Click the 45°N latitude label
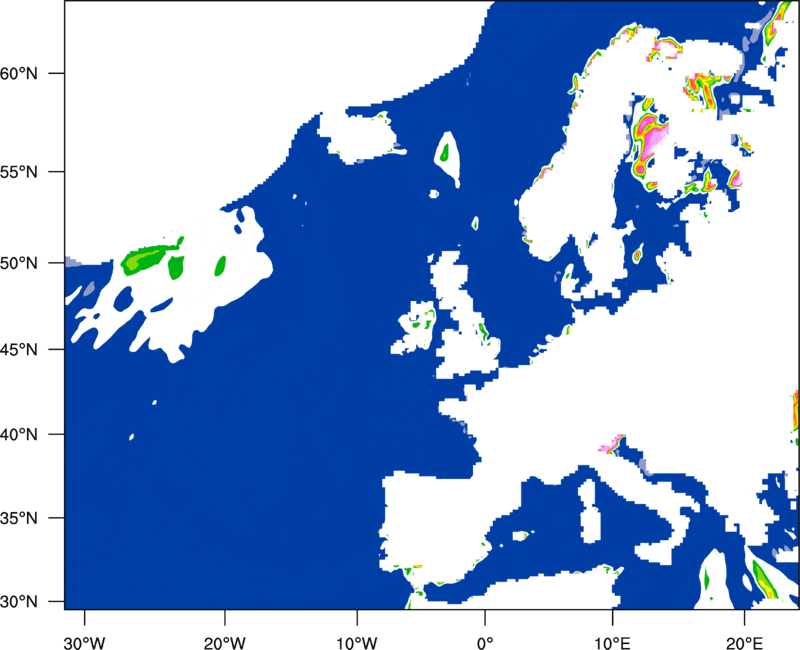This screenshot has height=650, width=800. tap(19, 349)
